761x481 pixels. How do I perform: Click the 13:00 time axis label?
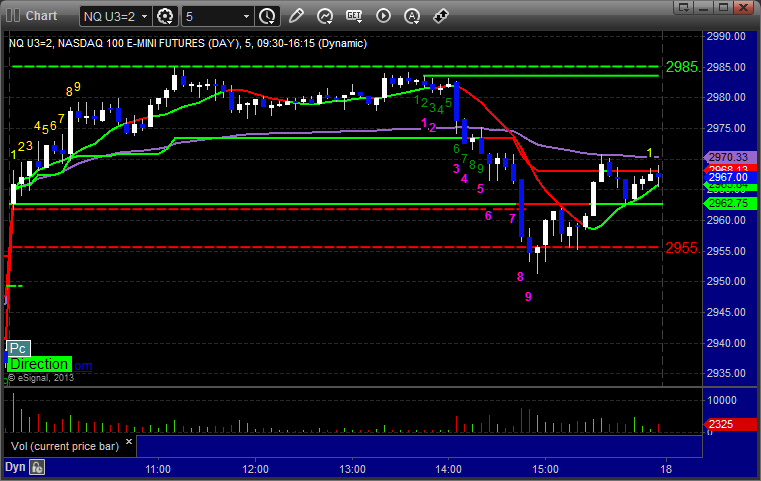pos(352,469)
